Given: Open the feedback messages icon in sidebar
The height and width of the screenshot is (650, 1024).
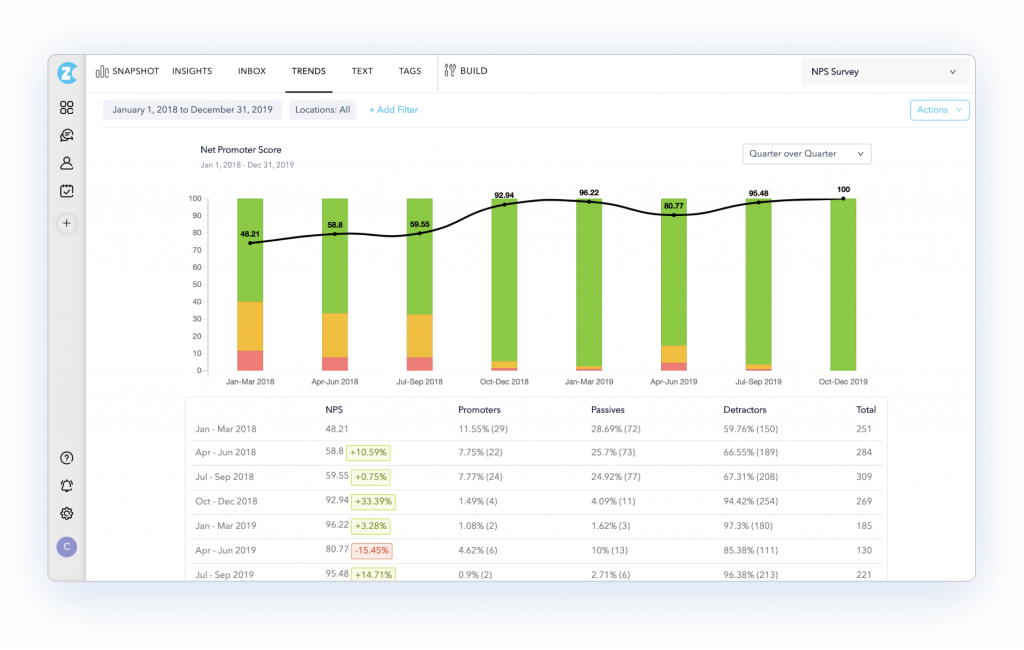Looking at the screenshot, I should pyautogui.click(x=66, y=135).
